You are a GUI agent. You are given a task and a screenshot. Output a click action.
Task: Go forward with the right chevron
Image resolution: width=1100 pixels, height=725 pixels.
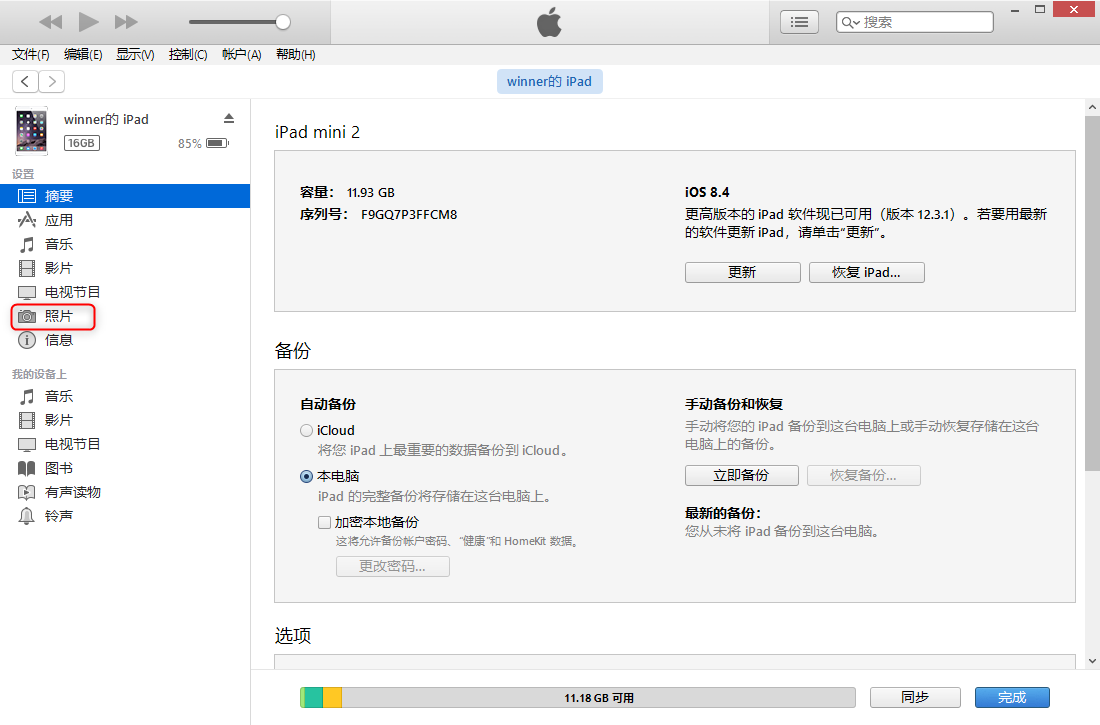tap(52, 81)
